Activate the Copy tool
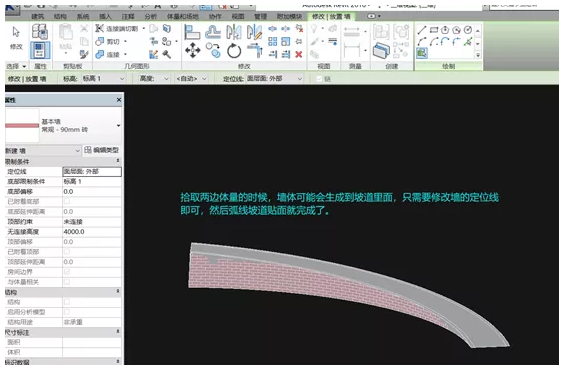 pos(213,50)
